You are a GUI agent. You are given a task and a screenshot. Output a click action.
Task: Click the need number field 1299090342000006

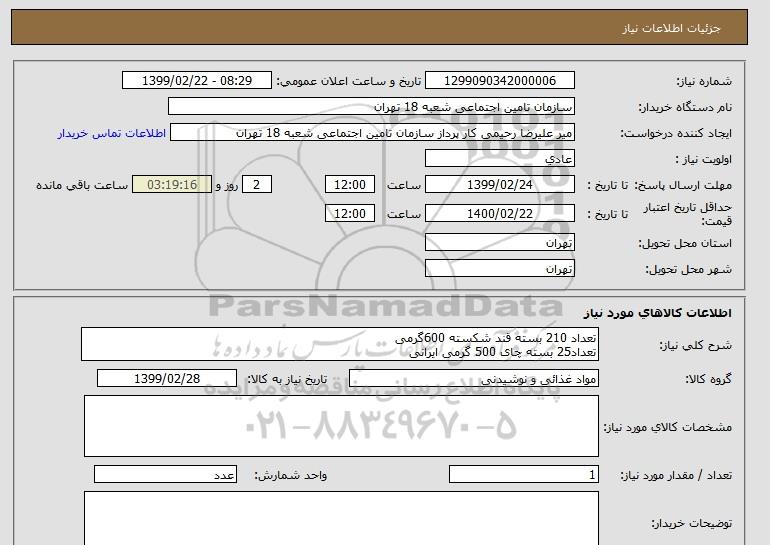coord(499,81)
